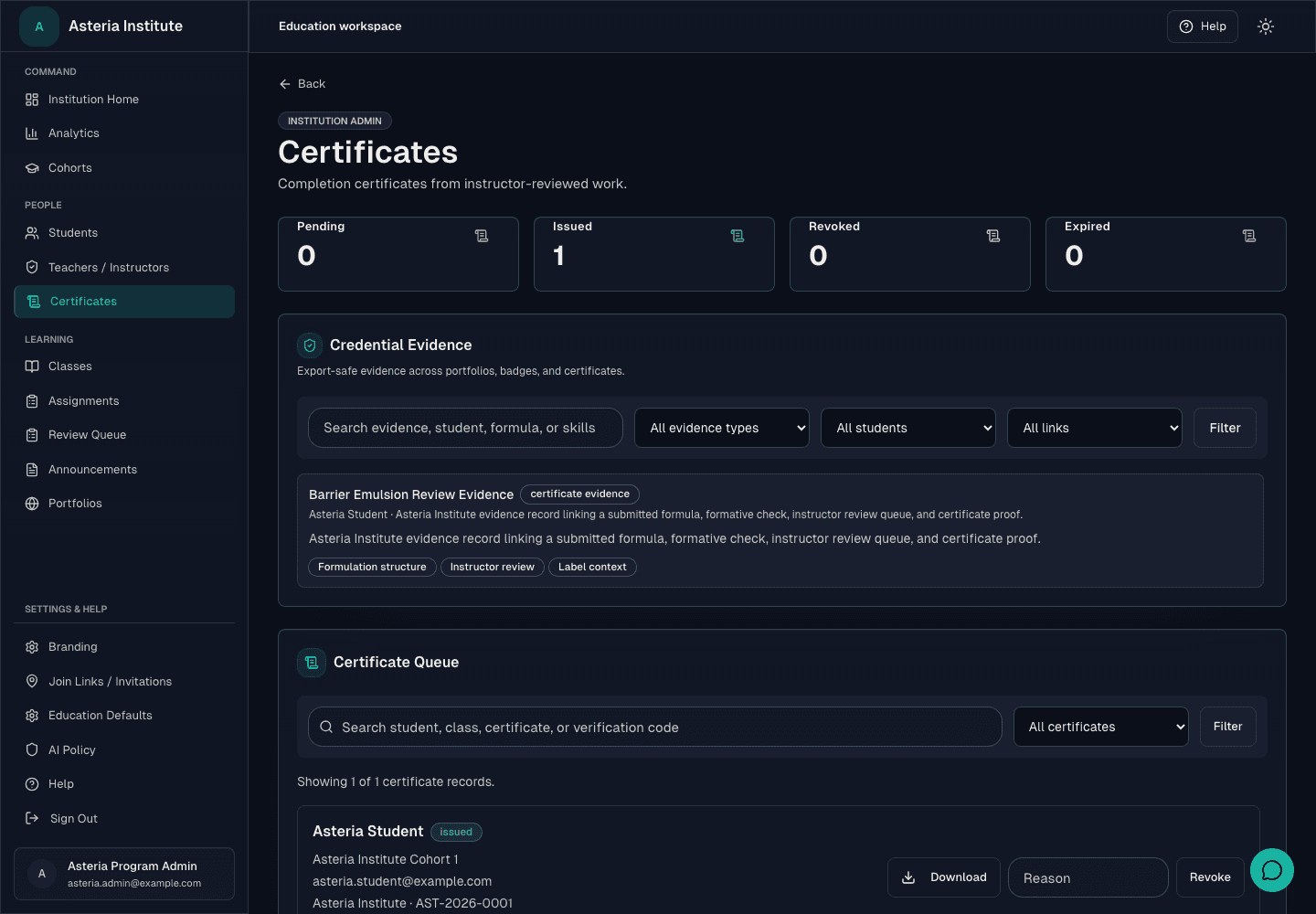Click the Asteria Institute logo avatar
This screenshot has height=914, width=1316.
[39, 27]
